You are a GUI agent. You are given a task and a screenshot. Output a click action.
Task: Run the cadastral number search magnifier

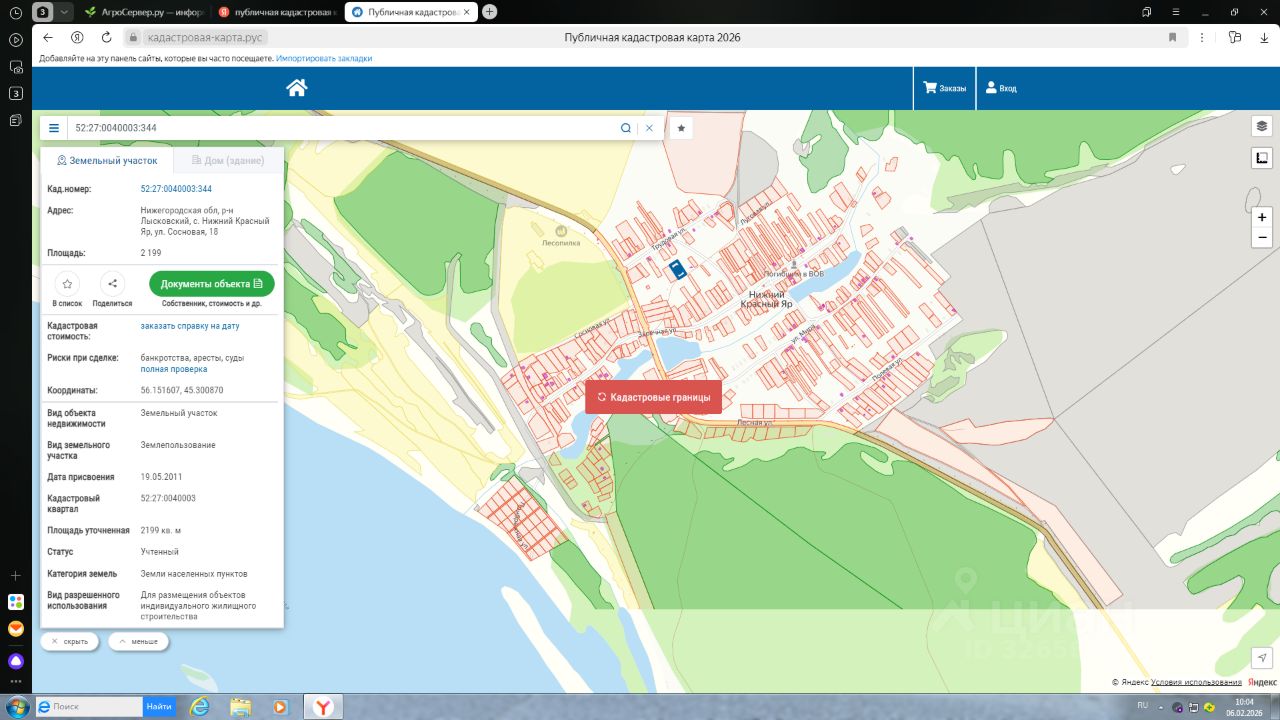point(626,128)
